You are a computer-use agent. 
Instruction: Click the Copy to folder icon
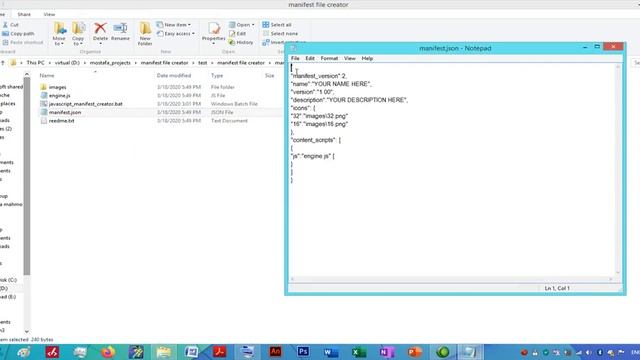click(78, 29)
